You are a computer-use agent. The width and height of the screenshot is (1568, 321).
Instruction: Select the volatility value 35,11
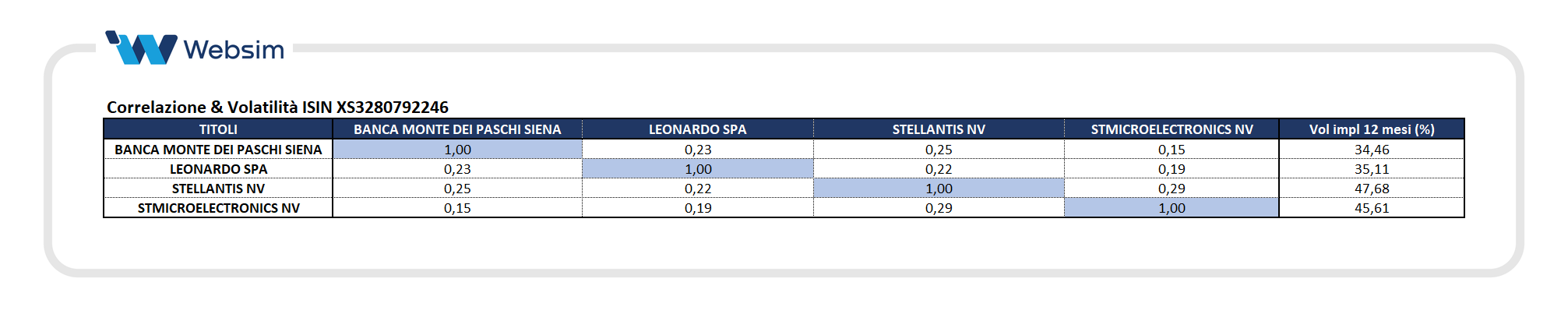pyautogui.click(x=1372, y=169)
